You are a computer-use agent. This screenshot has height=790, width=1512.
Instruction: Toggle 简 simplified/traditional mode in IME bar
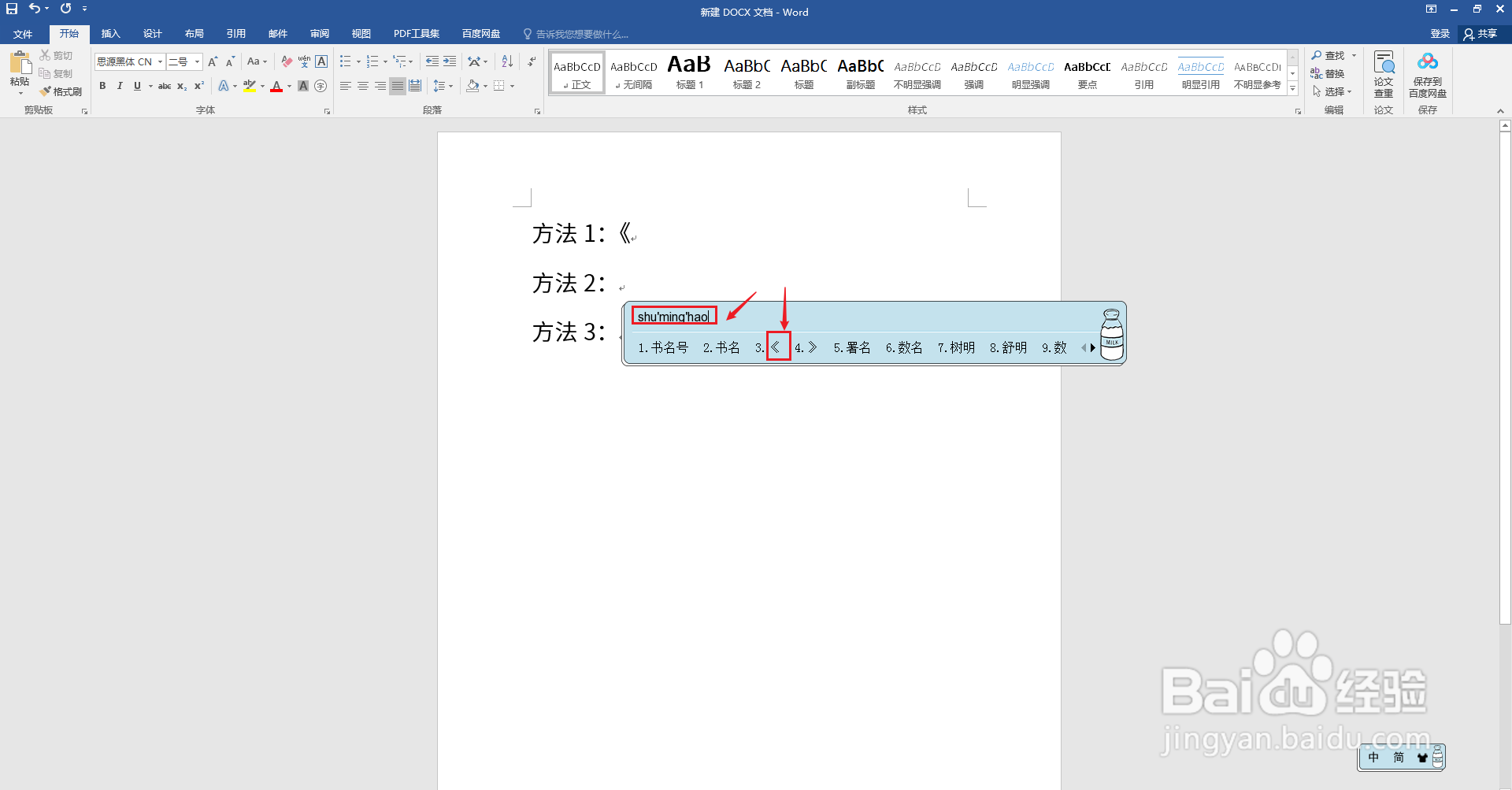1399,757
